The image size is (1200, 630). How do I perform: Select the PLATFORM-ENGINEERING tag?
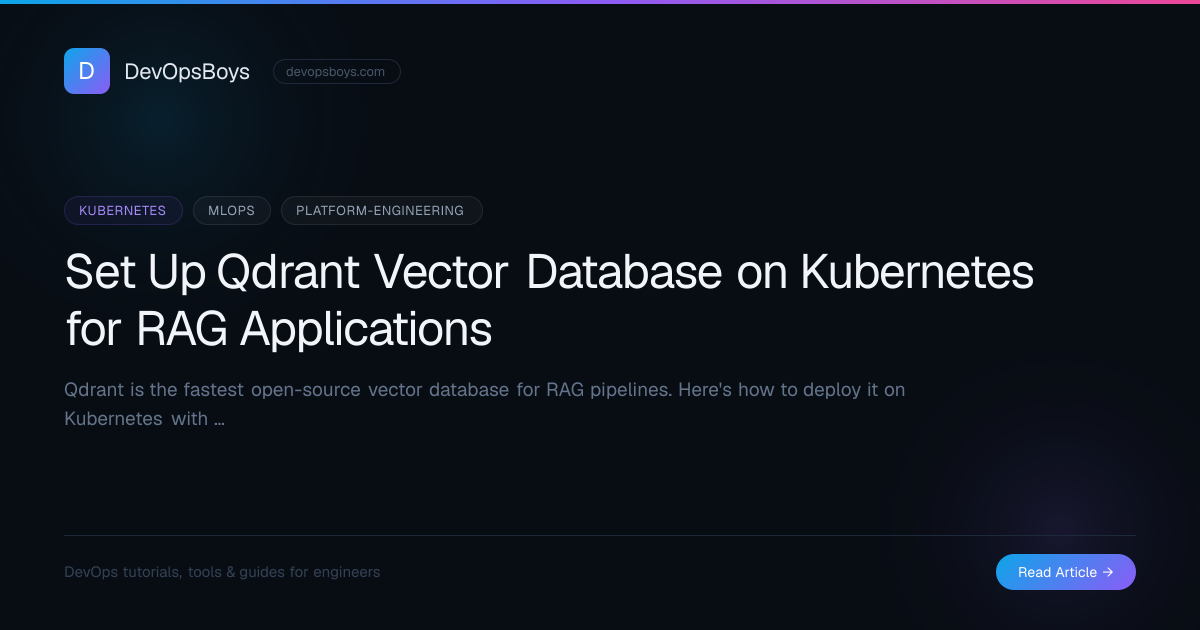click(x=382, y=211)
